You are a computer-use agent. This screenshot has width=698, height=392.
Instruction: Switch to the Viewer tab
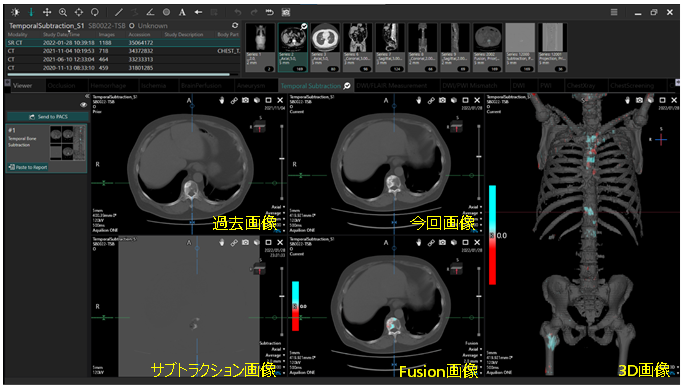(23, 85)
